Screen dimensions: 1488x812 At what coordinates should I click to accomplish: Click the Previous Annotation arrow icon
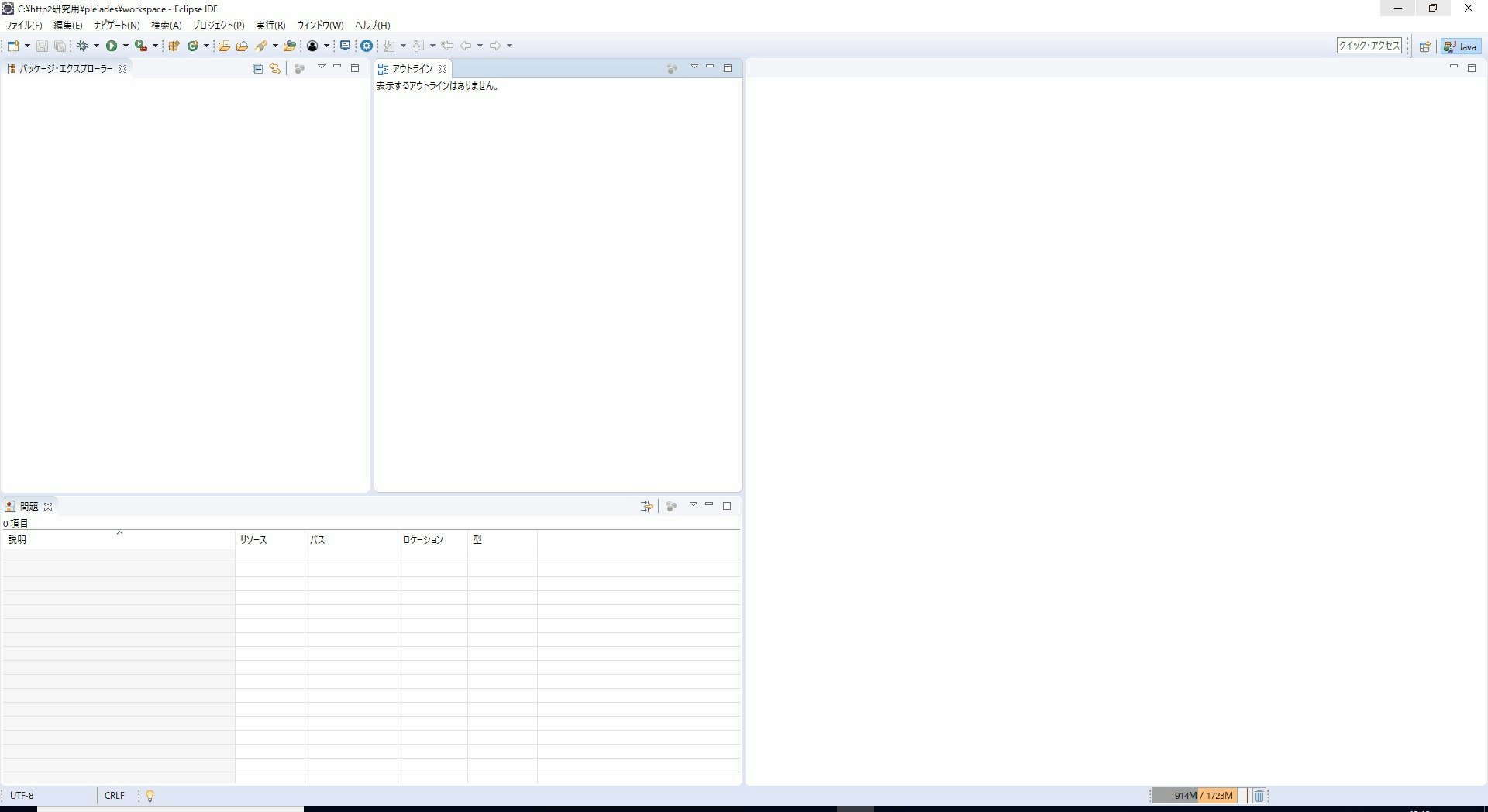(x=418, y=46)
